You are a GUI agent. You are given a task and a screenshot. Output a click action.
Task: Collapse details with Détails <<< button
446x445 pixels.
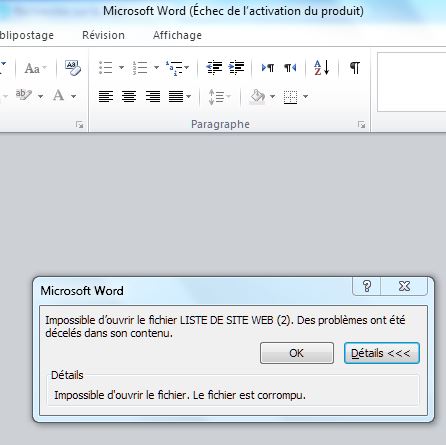tap(381, 353)
